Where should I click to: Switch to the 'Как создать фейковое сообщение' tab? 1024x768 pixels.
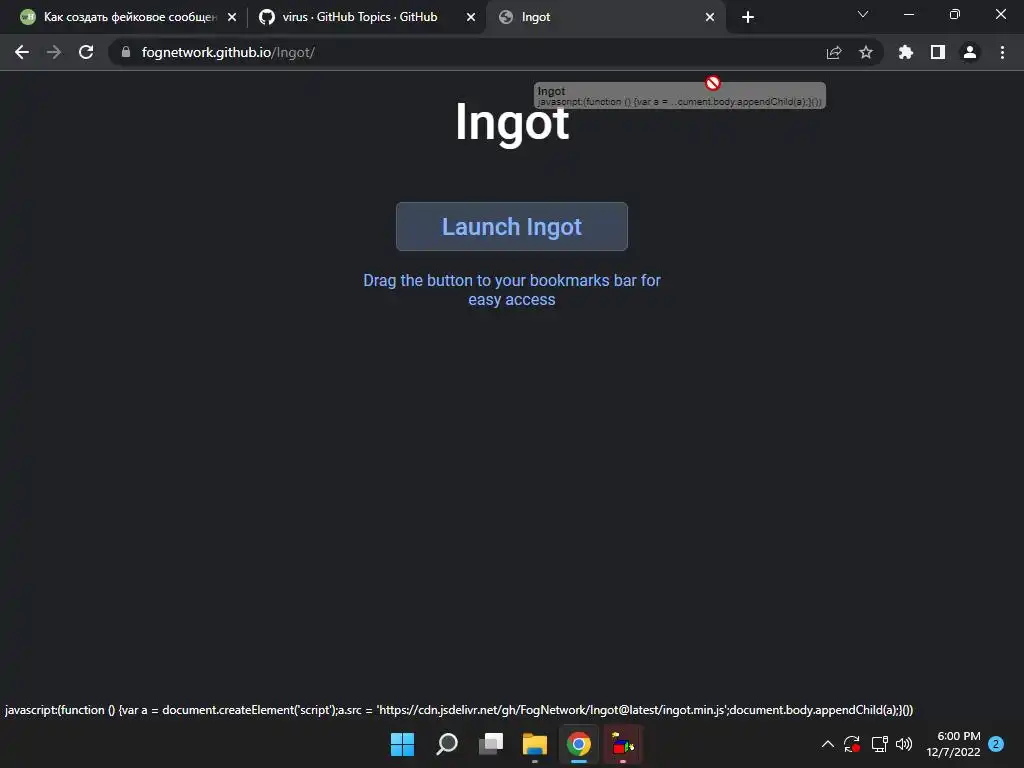click(129, 17)
